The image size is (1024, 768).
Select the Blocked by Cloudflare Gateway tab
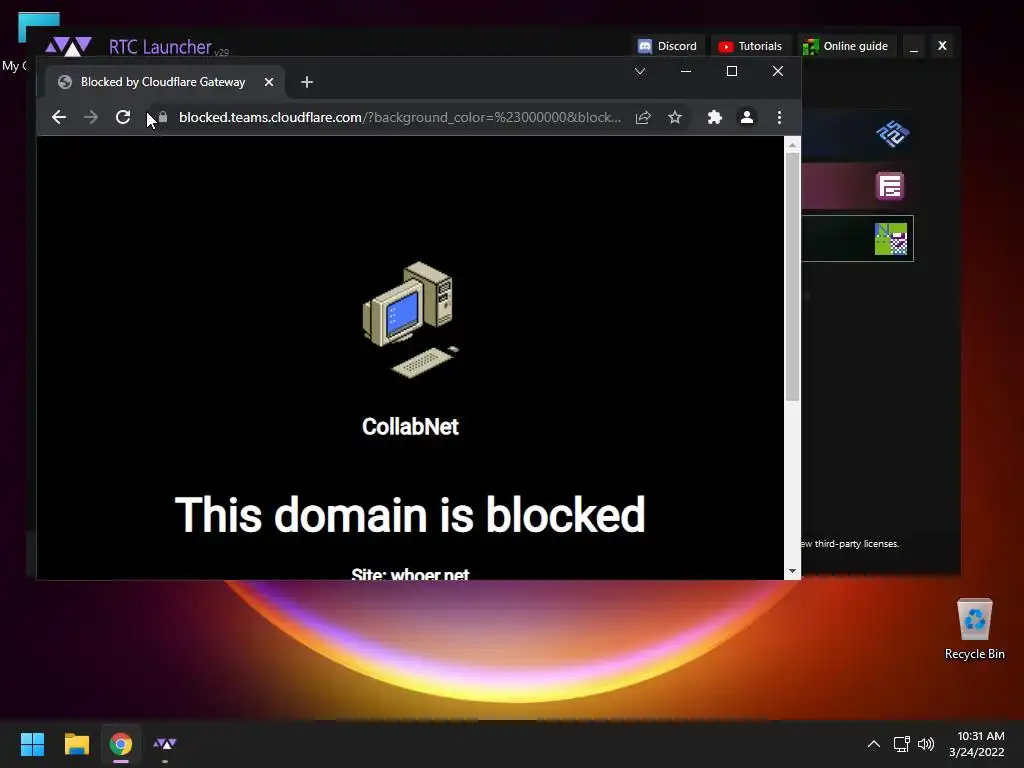pos(166,82)
